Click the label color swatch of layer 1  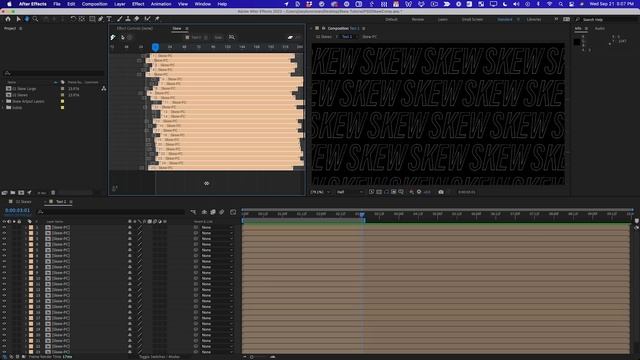click(31, 227)
